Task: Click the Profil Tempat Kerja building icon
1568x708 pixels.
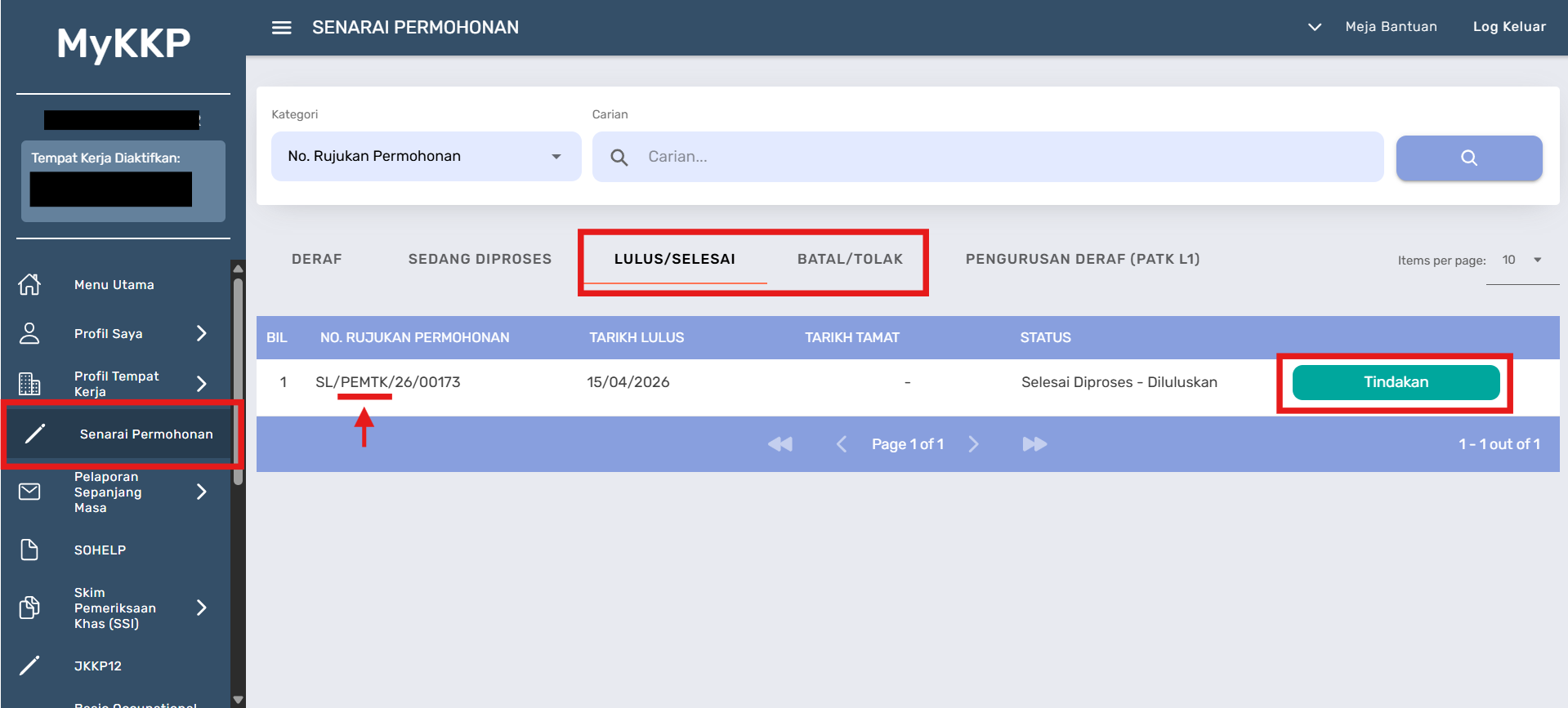Action: tap(29, 383)
